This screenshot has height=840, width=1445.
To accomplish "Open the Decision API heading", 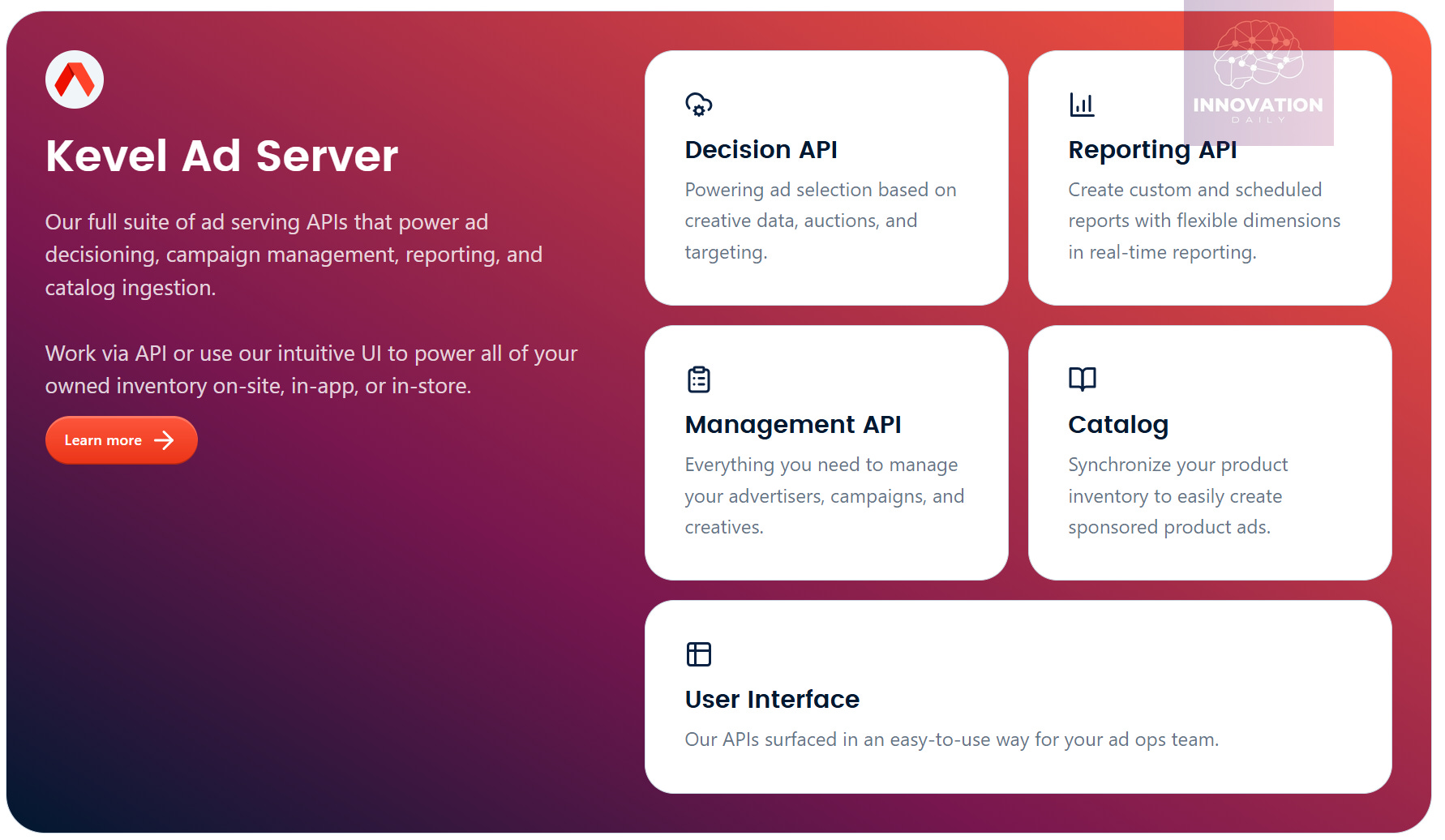I will tap(761, 150).
